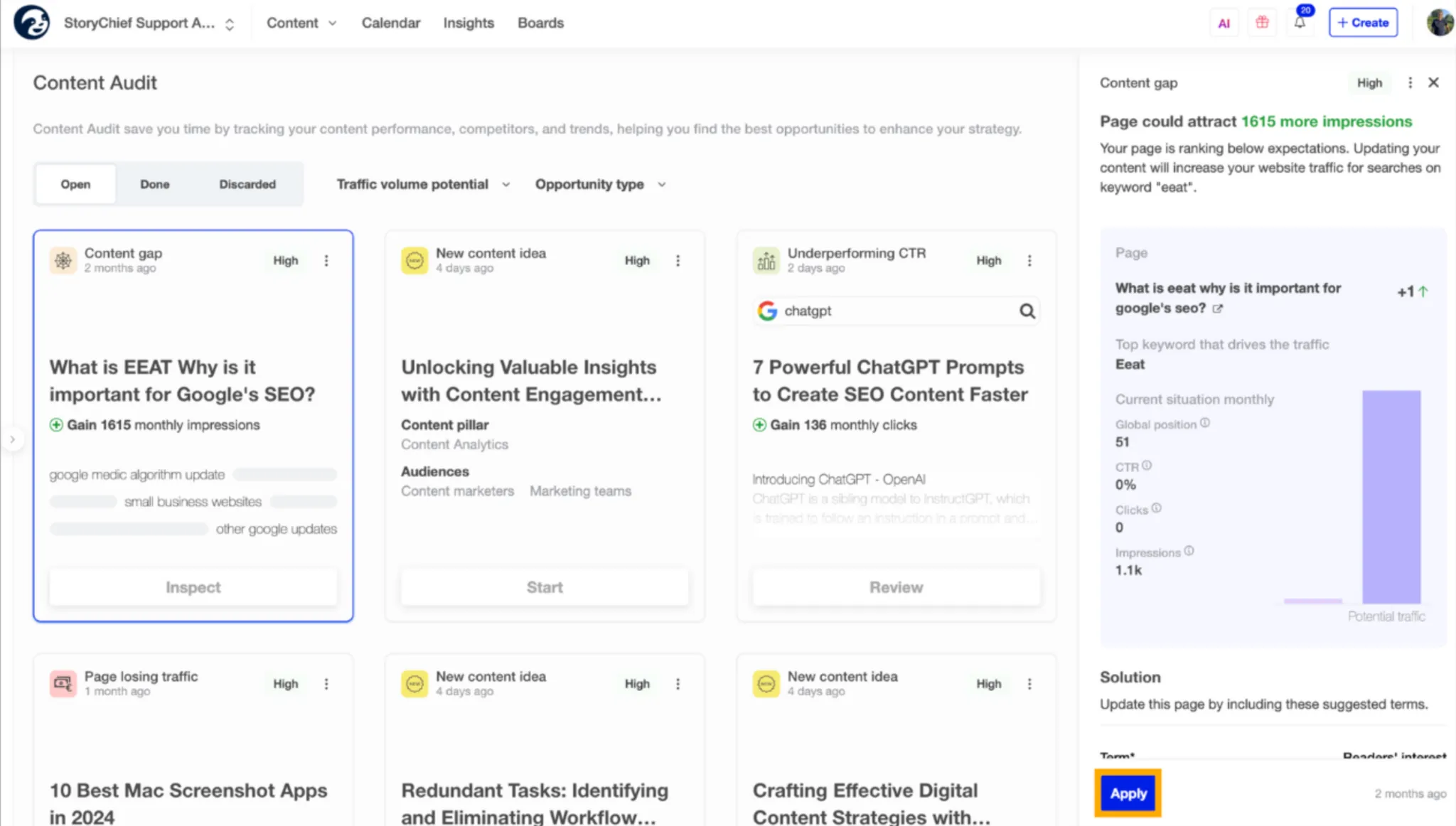Select the Discarded filter tab
The height and width of the screenshot is (826, 1456).
coord(247,183)
